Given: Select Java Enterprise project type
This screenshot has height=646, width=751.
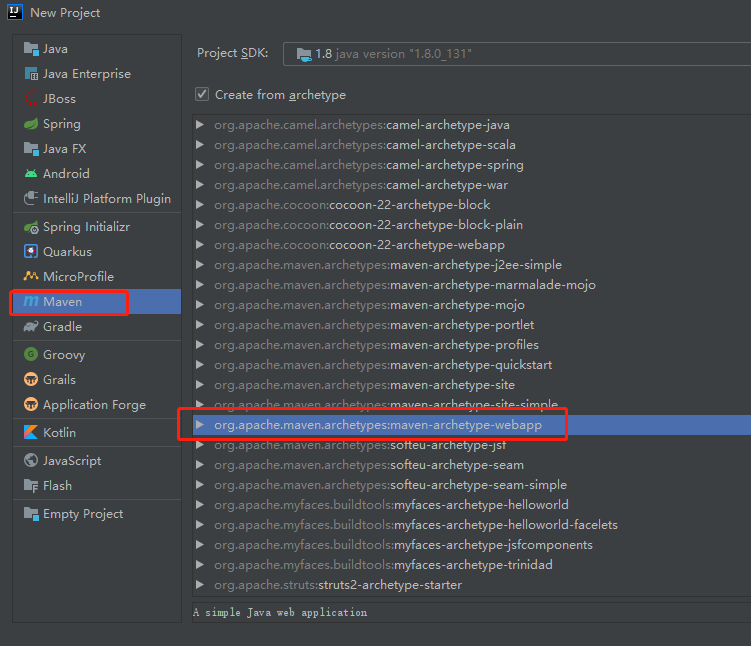Looking at the screenshot, I should click(x=97, y=74).
